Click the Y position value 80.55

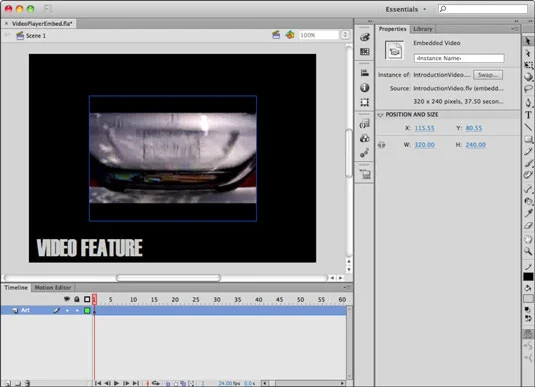(474, 128)
